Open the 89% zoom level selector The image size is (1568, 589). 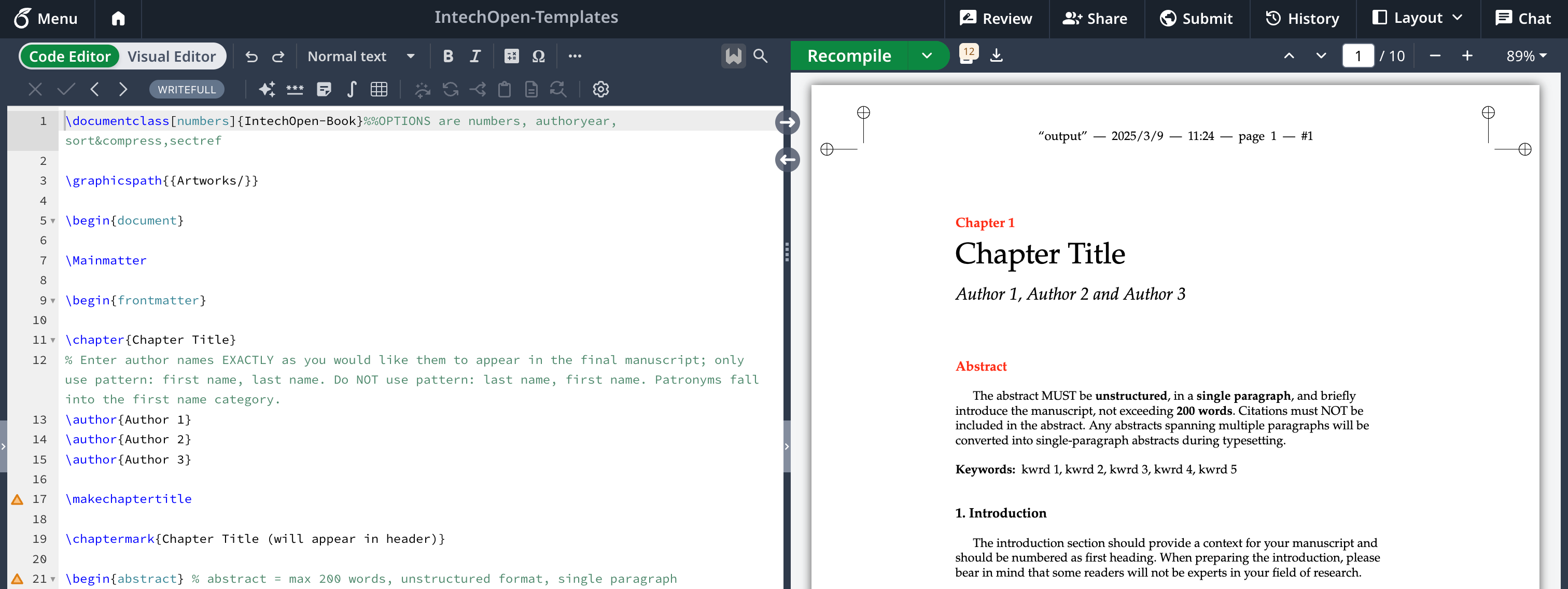pyautogui.click(x=1525, y=56)
